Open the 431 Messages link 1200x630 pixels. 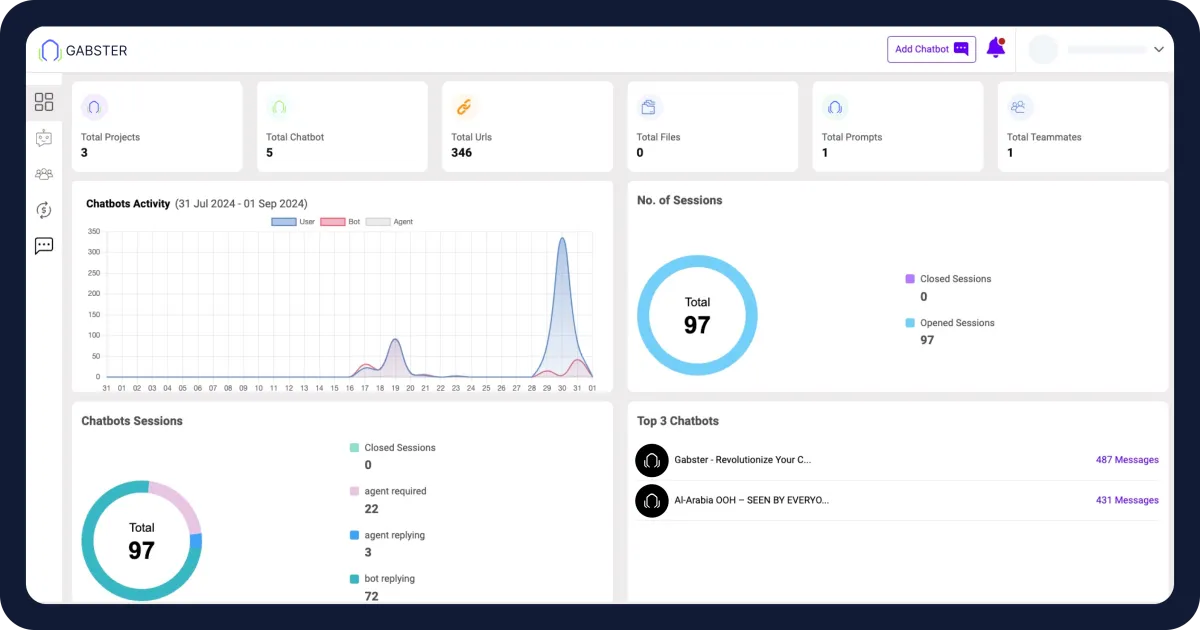(x=1127, y=500)
